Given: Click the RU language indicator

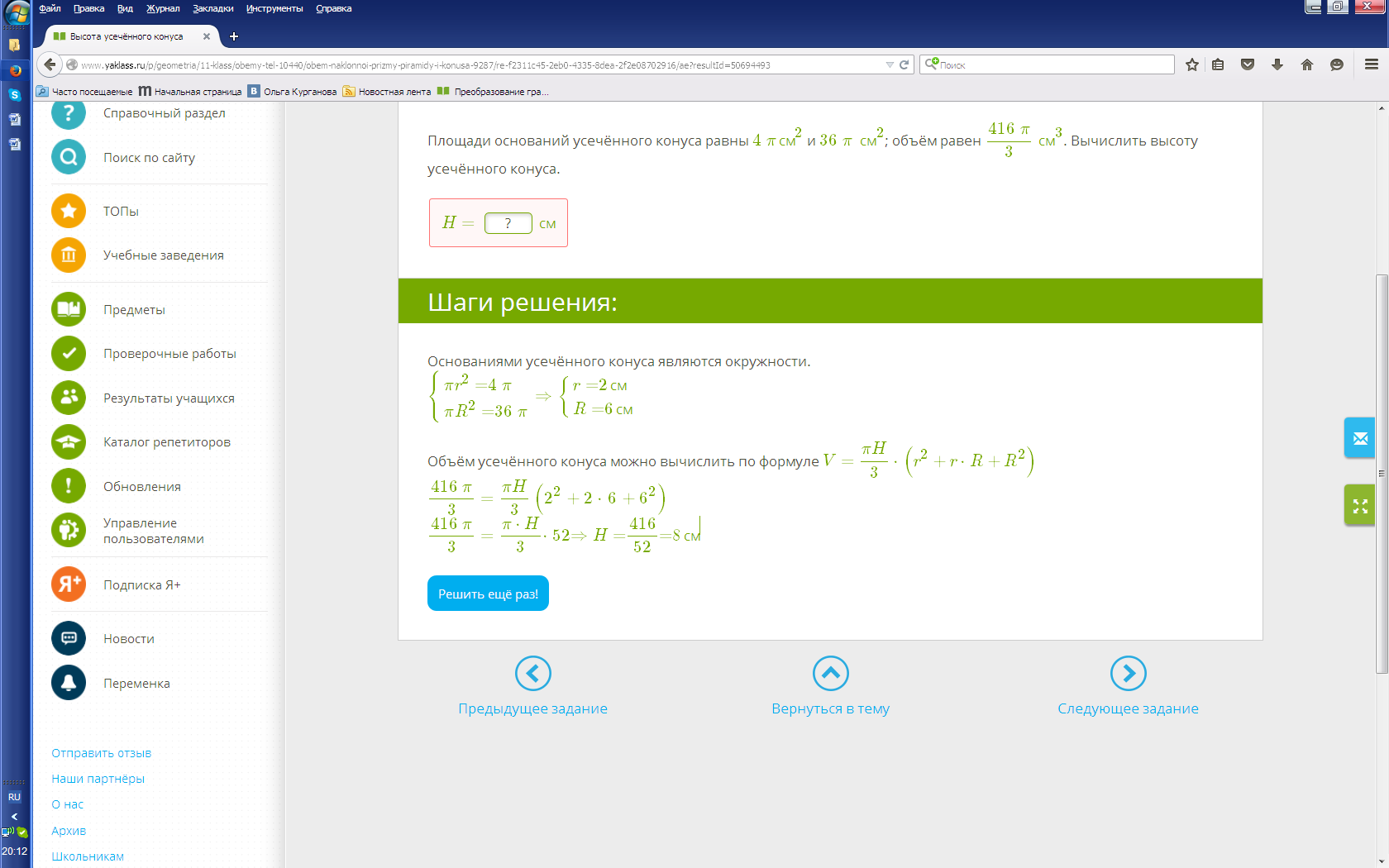Looking at the screenshot, I should tap(14, 797).
